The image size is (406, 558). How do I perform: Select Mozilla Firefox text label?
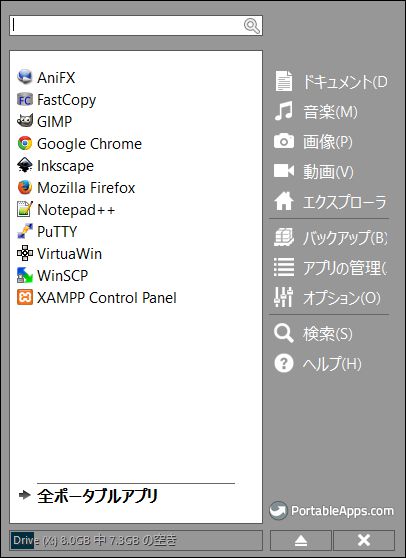pos(86,188)
